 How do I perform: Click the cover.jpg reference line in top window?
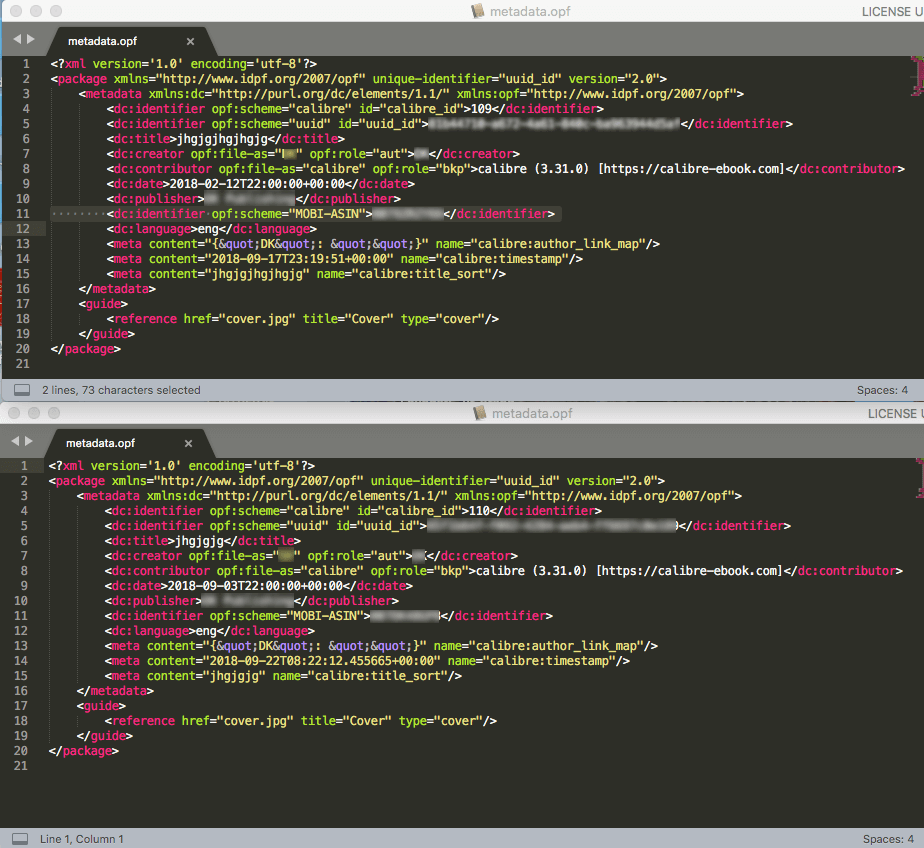(303, 318)
